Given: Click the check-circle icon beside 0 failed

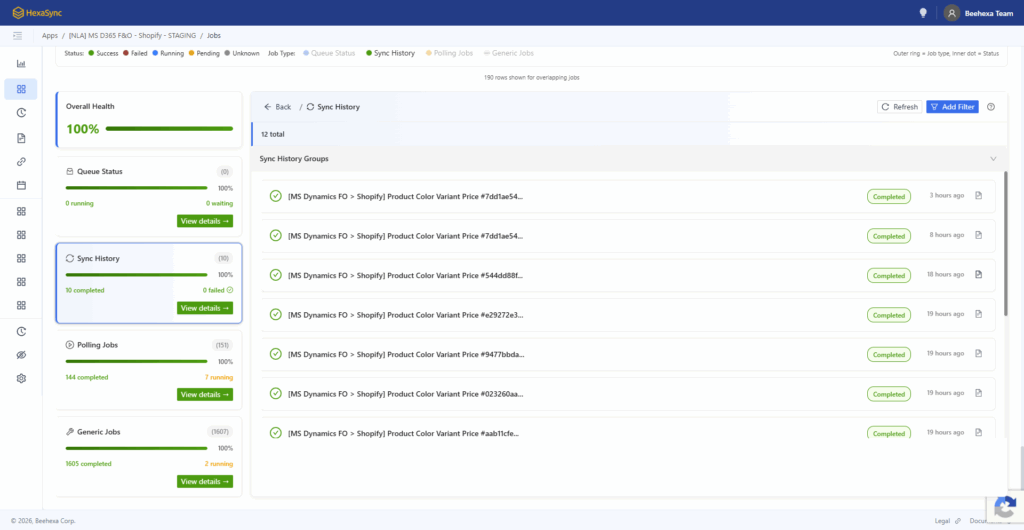Looking at the screenshot, I should (x=230, y=290).
